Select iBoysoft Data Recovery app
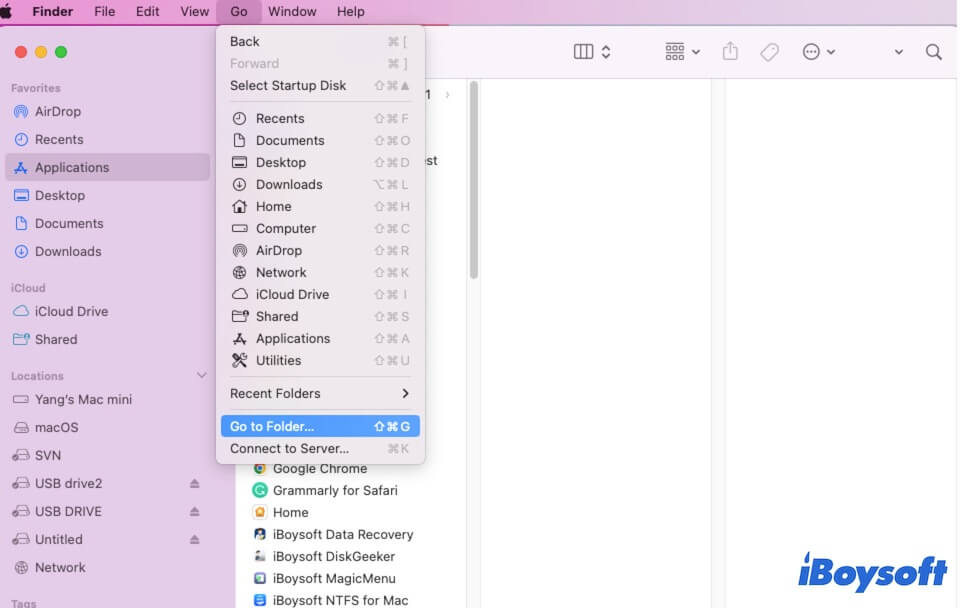The height and width of the screenshot is (608, 962). click(x=342, y=534)
